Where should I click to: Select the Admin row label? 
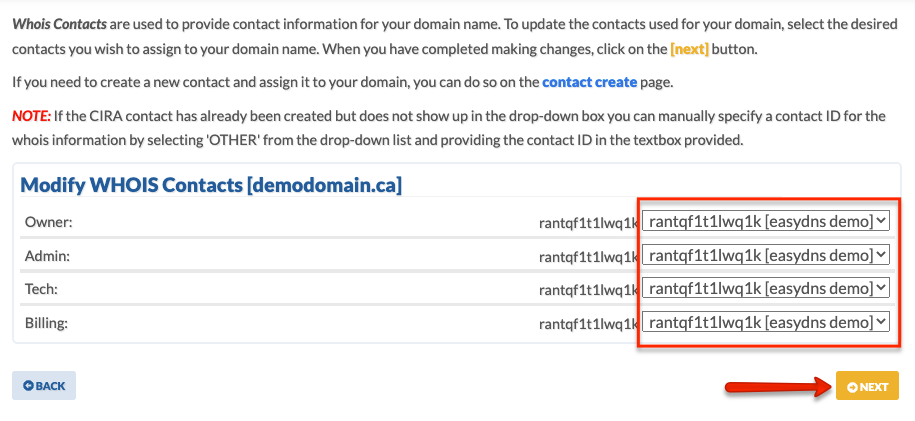click(x=47, y=255)
